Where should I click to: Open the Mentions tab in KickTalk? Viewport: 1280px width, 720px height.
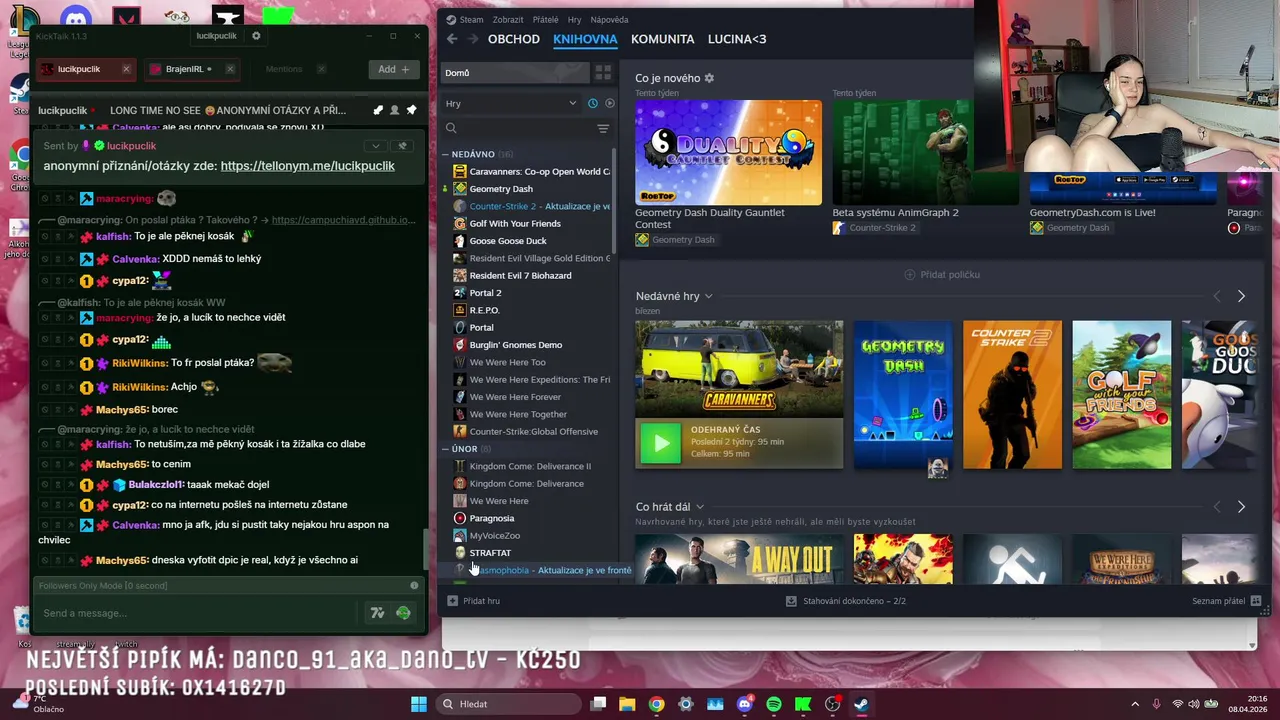pyautogui.click(x=284, y=69)
